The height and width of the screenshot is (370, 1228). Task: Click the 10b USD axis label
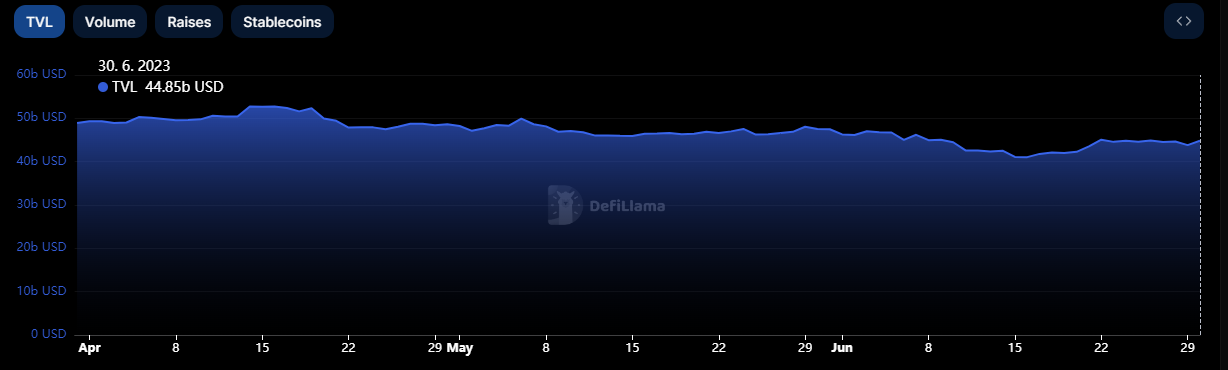(41, 291)
